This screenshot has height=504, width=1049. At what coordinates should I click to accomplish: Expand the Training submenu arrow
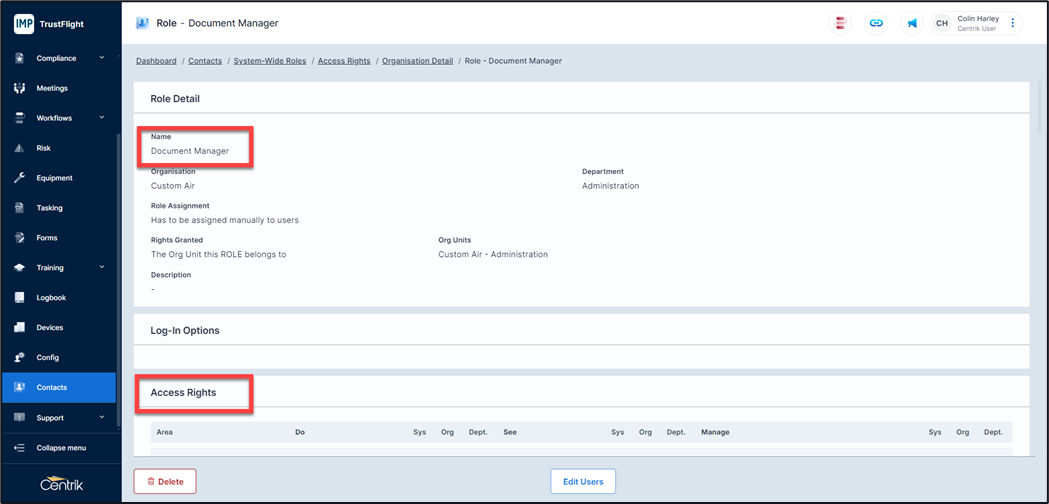(101, 267)
